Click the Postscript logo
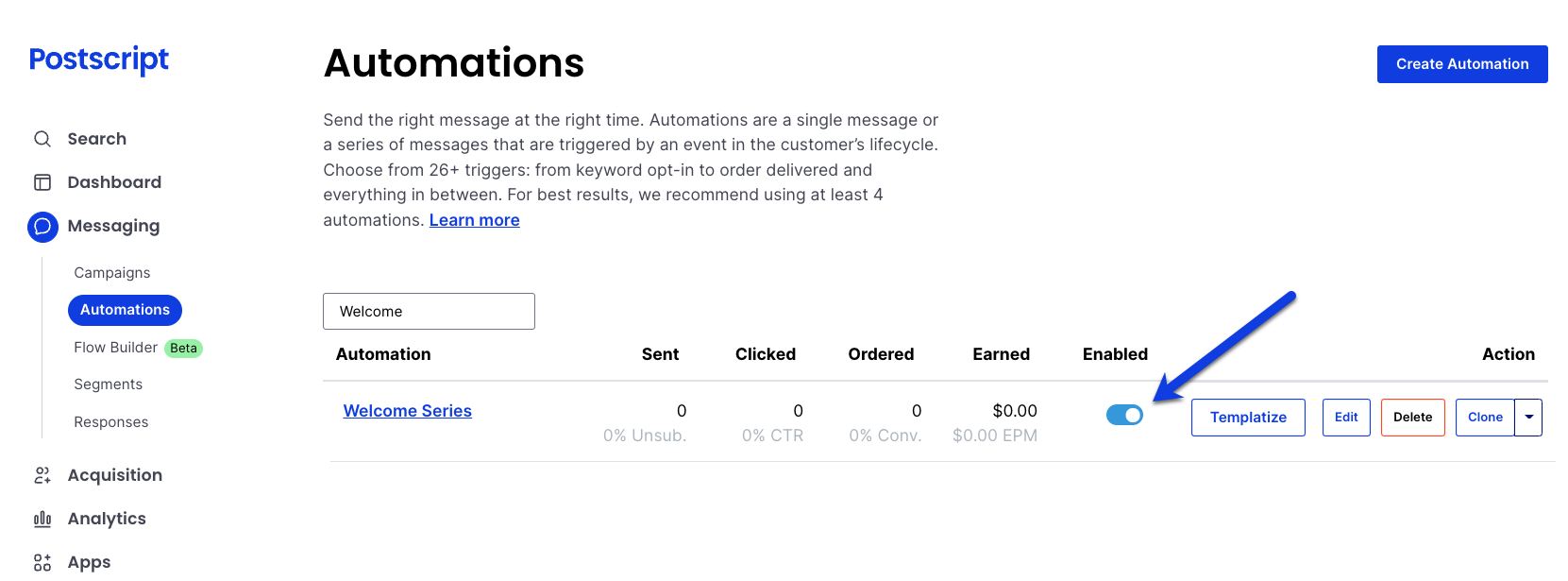This screenshot has width=1568, height=581. (x=99, y=60)
